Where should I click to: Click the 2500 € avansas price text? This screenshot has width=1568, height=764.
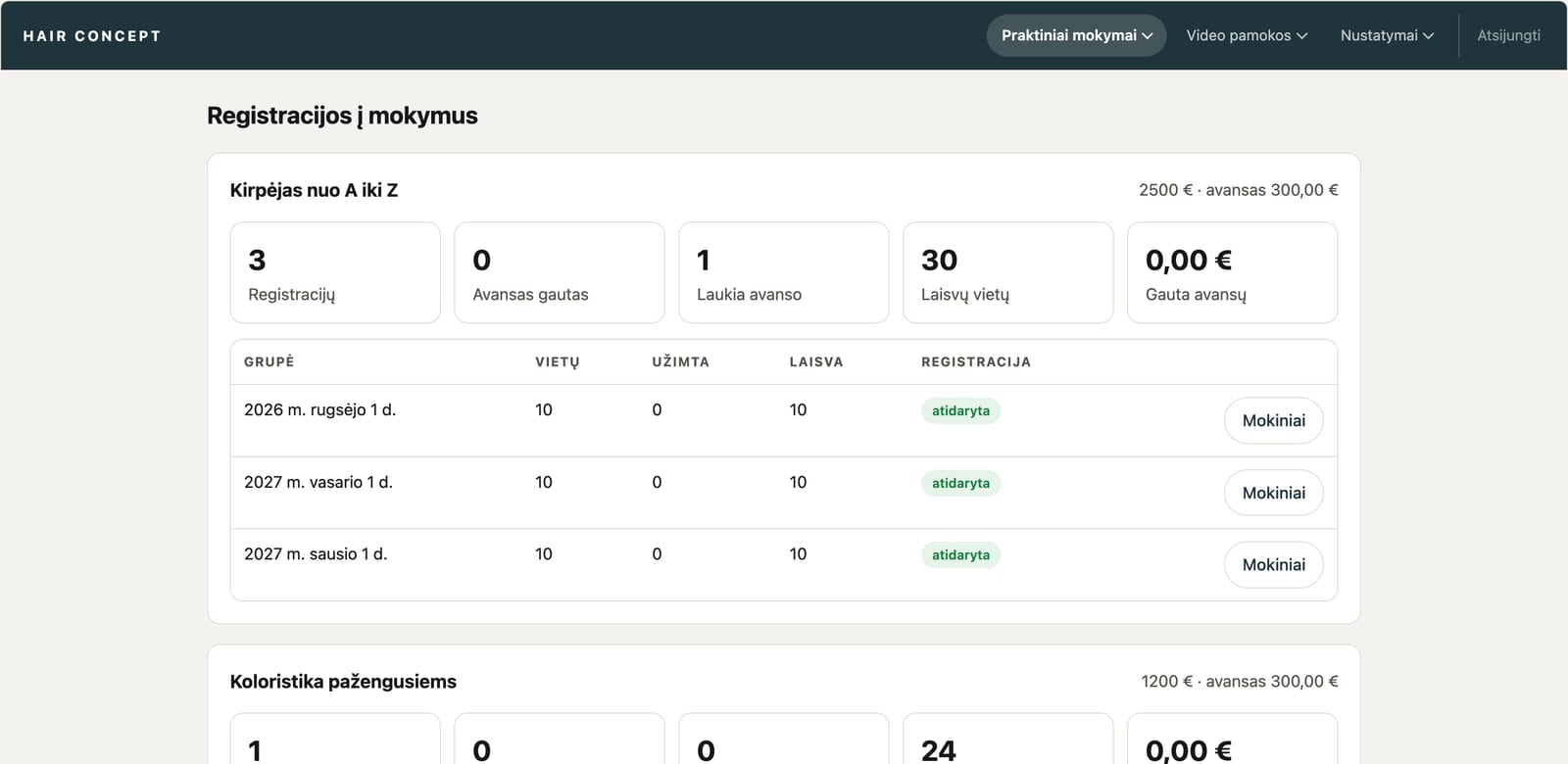tap(1238, 190)
